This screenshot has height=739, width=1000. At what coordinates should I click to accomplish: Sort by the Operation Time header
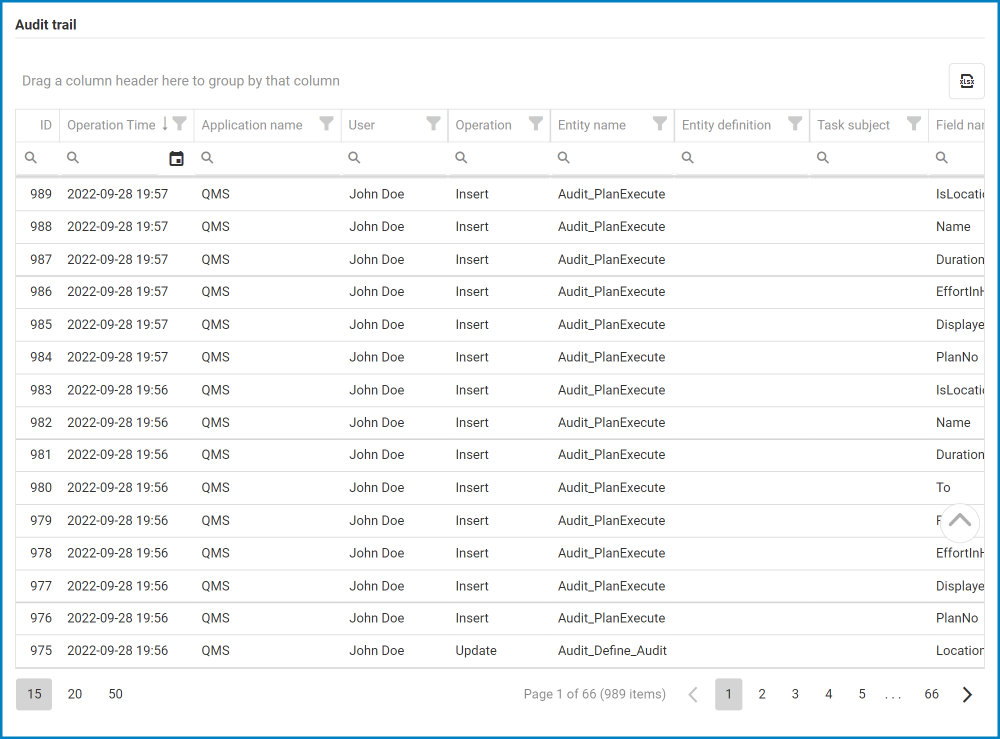[111, 125]
